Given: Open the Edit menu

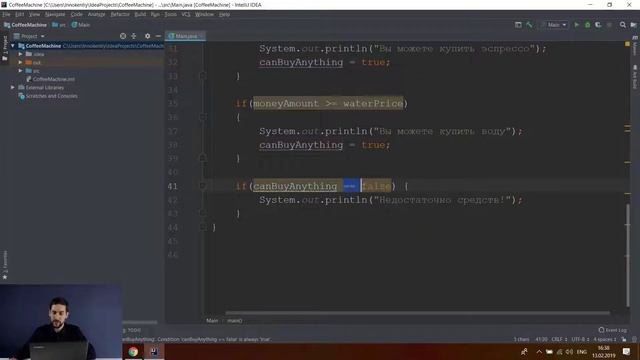Looking at the screenshot, I should pos(19,14).
